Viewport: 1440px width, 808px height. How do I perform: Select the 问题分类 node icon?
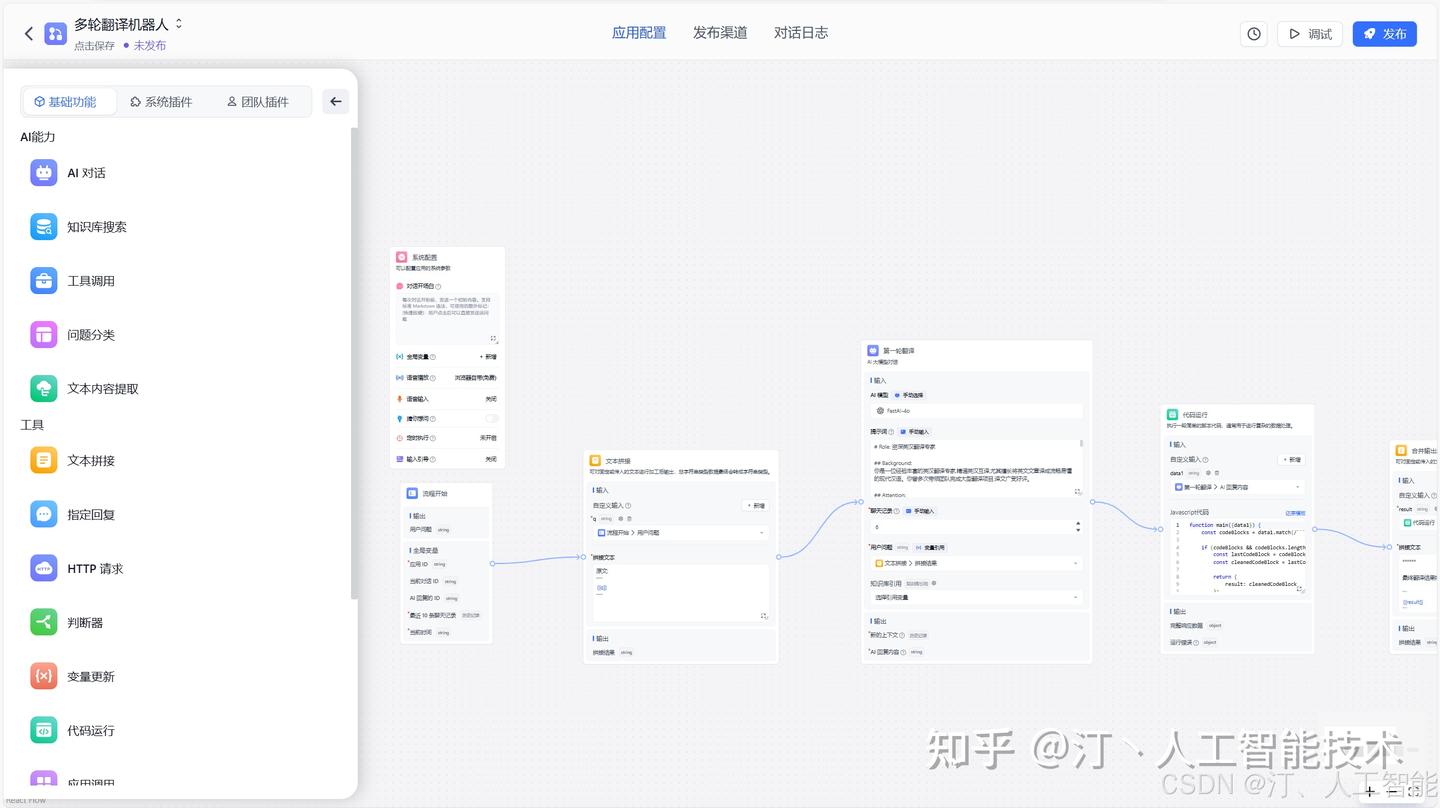(43, 334)
